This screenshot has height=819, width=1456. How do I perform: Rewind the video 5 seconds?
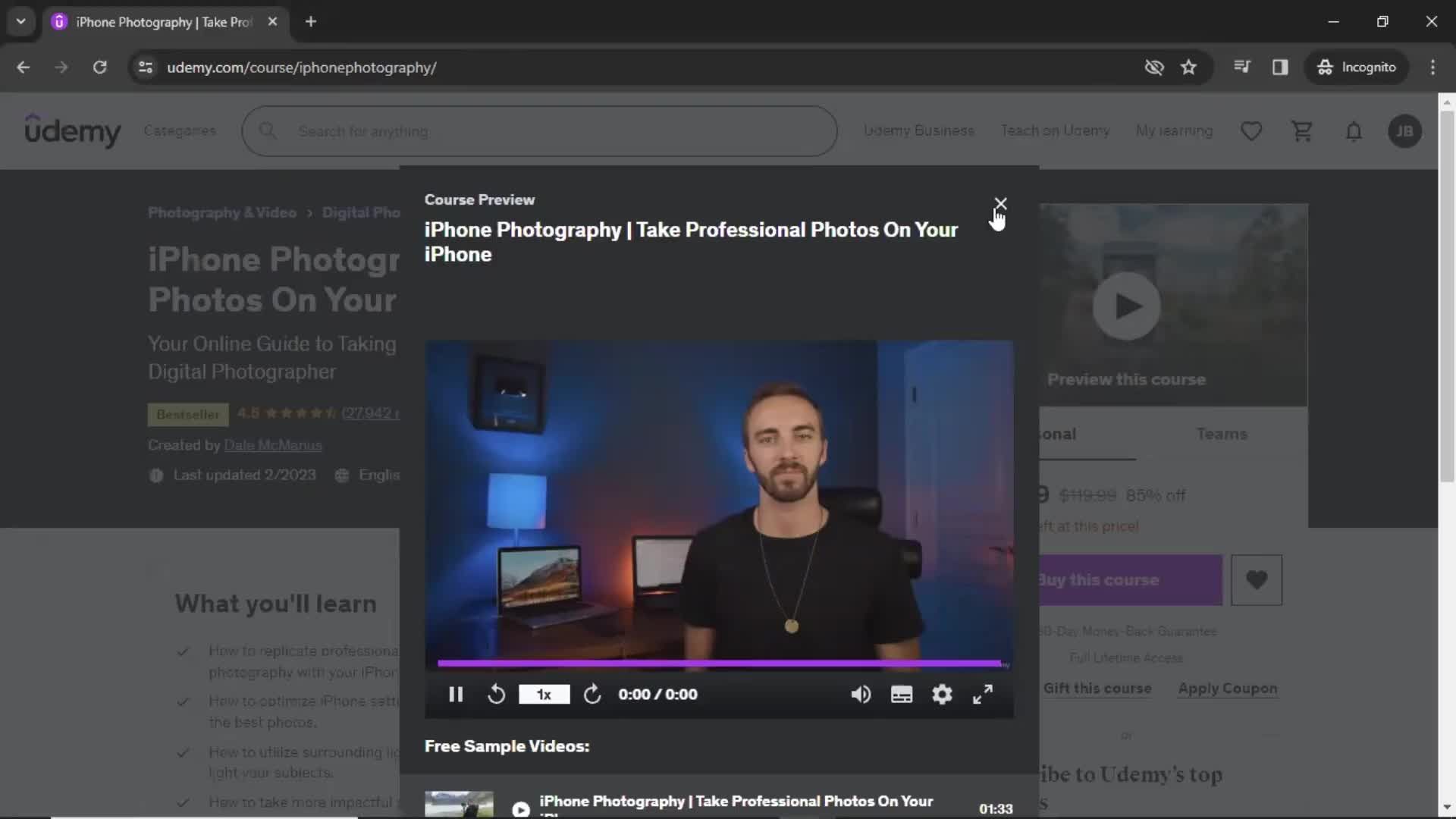[x=496, y=695]
